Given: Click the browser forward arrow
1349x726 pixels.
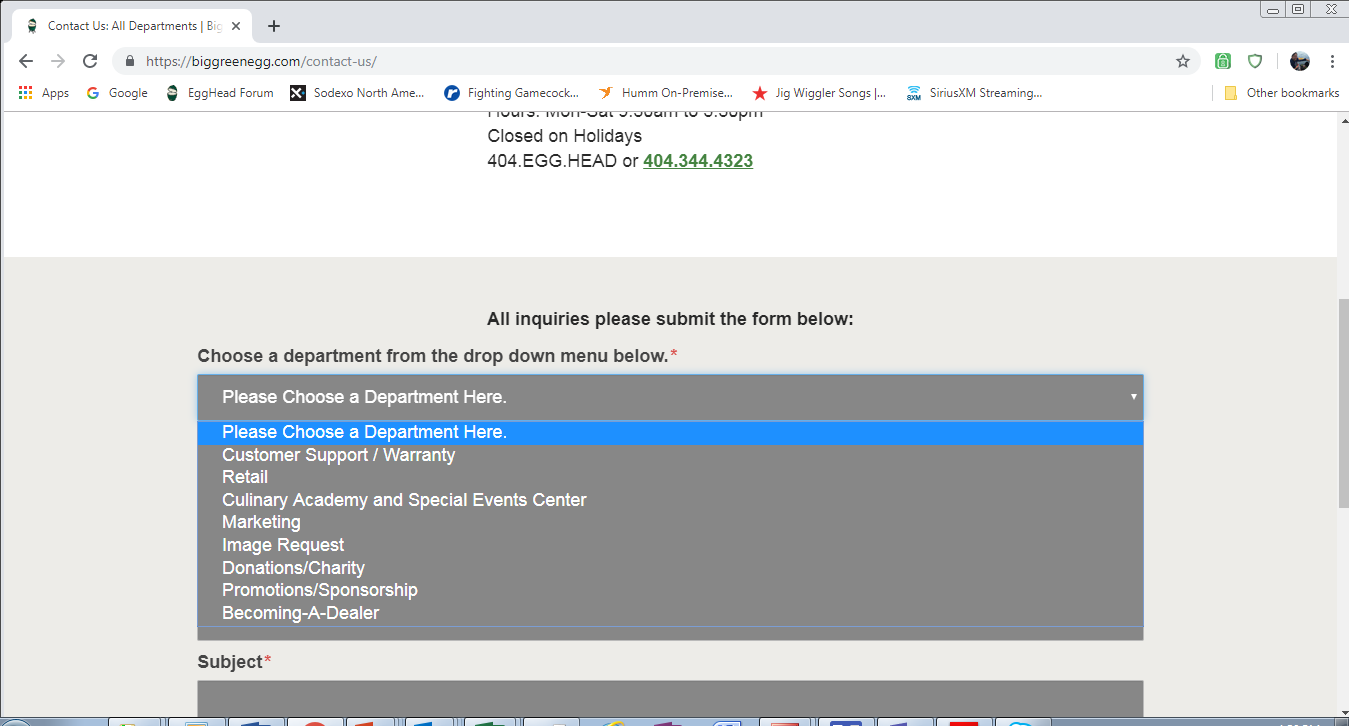Looking at the screenshot, I should click(x=58, y=61).
